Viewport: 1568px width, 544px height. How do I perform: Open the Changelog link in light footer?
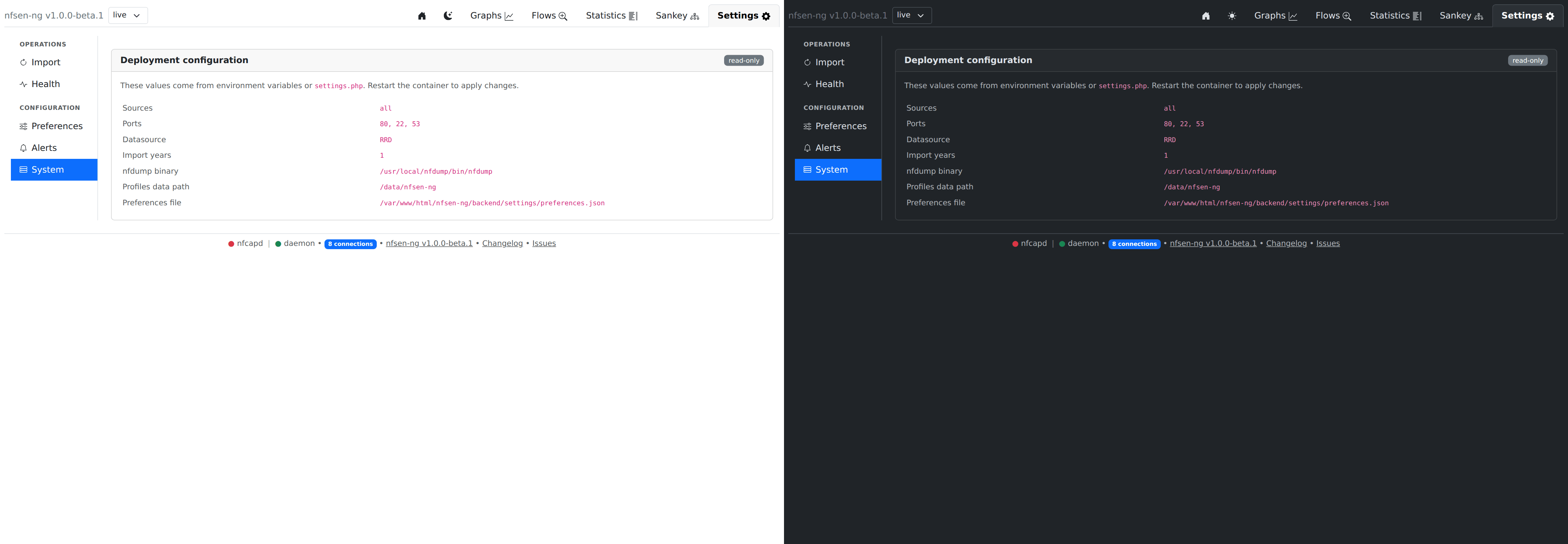[x=502, y=243]
